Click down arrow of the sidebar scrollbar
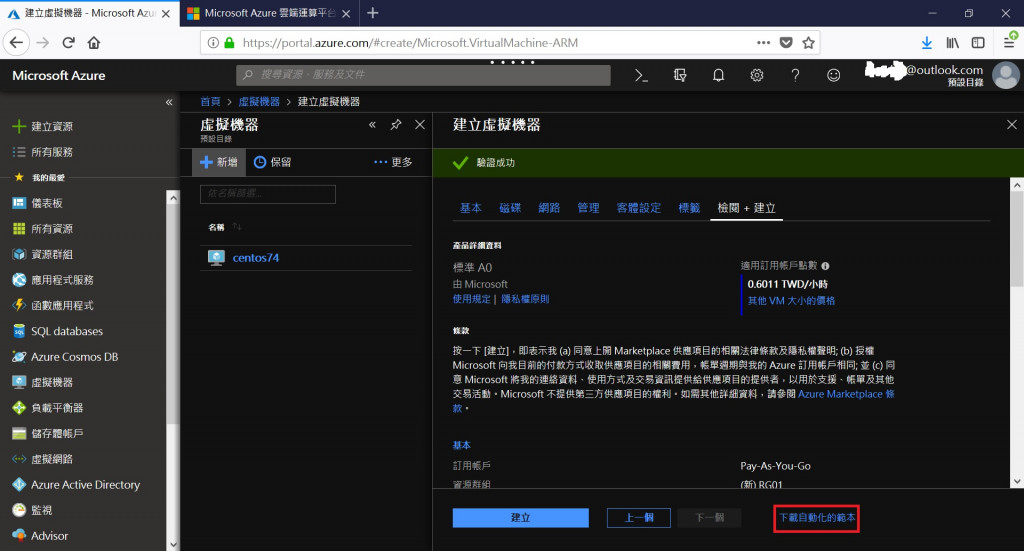This screenshot has width=1024, height=551. coord(172,544)
